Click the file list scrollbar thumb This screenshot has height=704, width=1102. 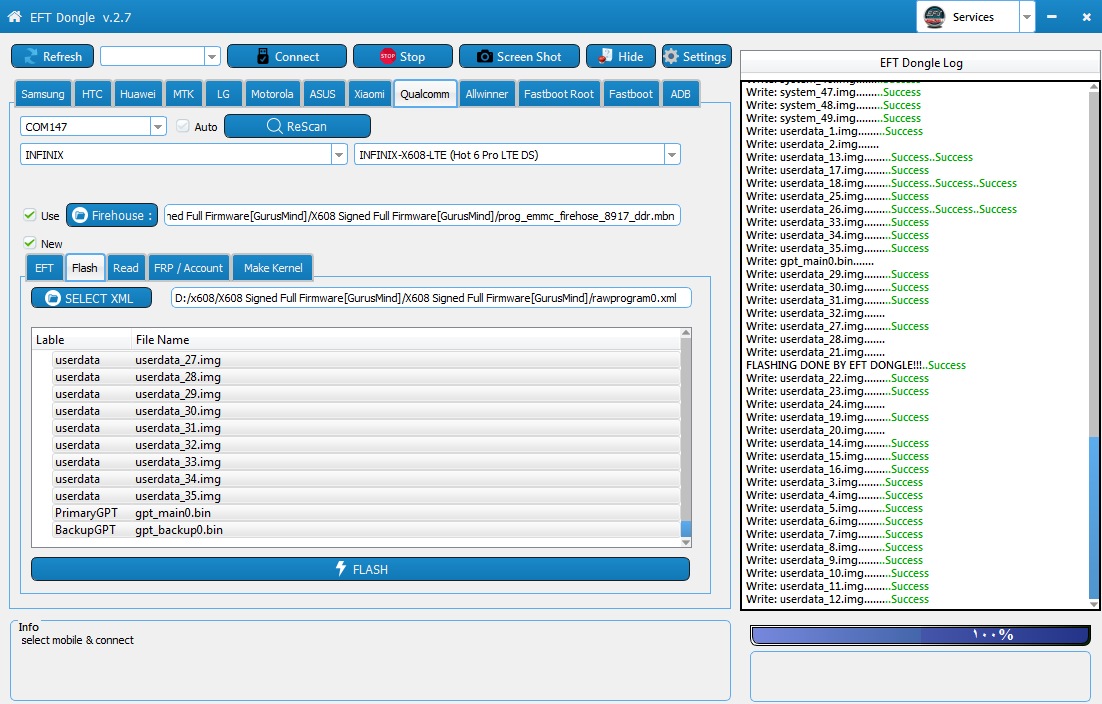pyautogui.click(x=686, y=528)
